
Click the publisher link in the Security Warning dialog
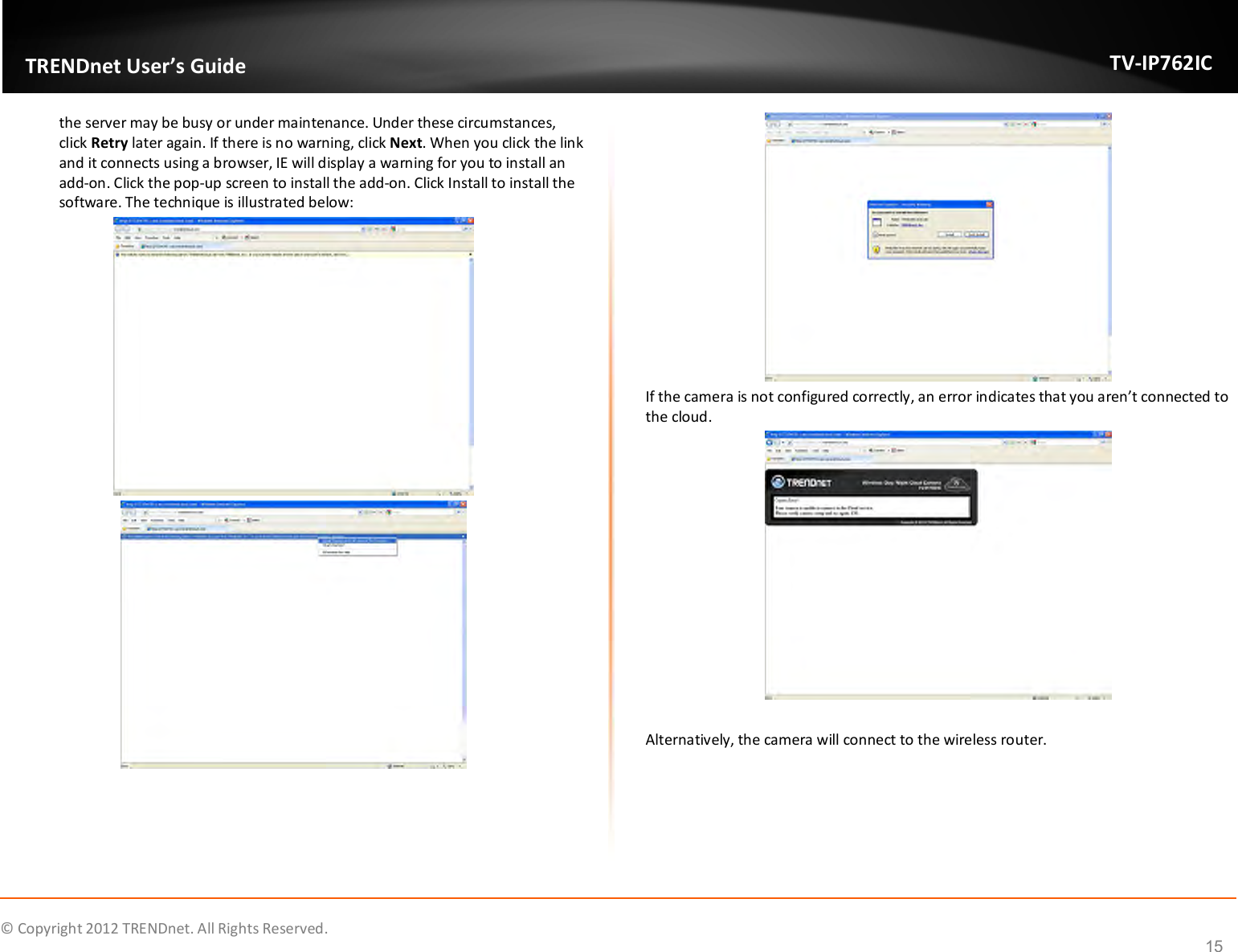coord(912,225)
